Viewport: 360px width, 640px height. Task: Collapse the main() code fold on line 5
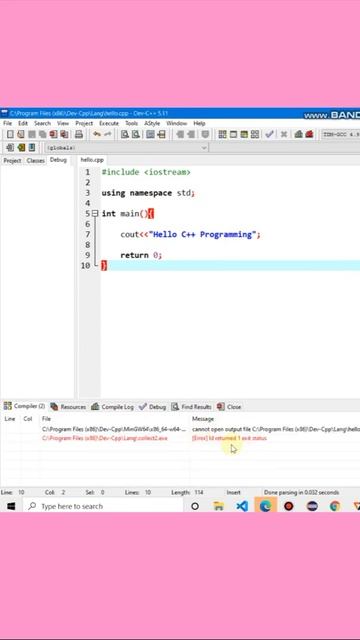pos(95,213)
